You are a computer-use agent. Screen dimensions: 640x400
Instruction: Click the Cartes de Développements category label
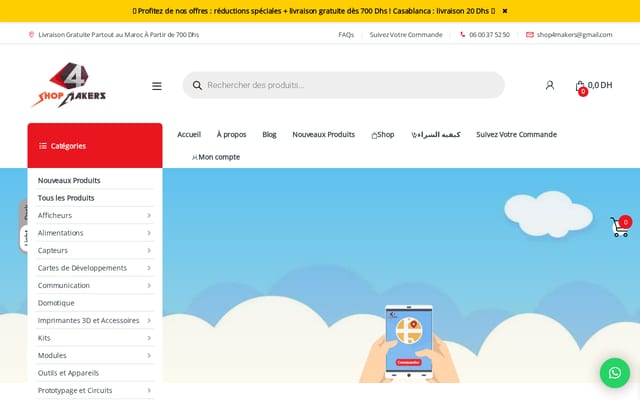coord(82,268)
